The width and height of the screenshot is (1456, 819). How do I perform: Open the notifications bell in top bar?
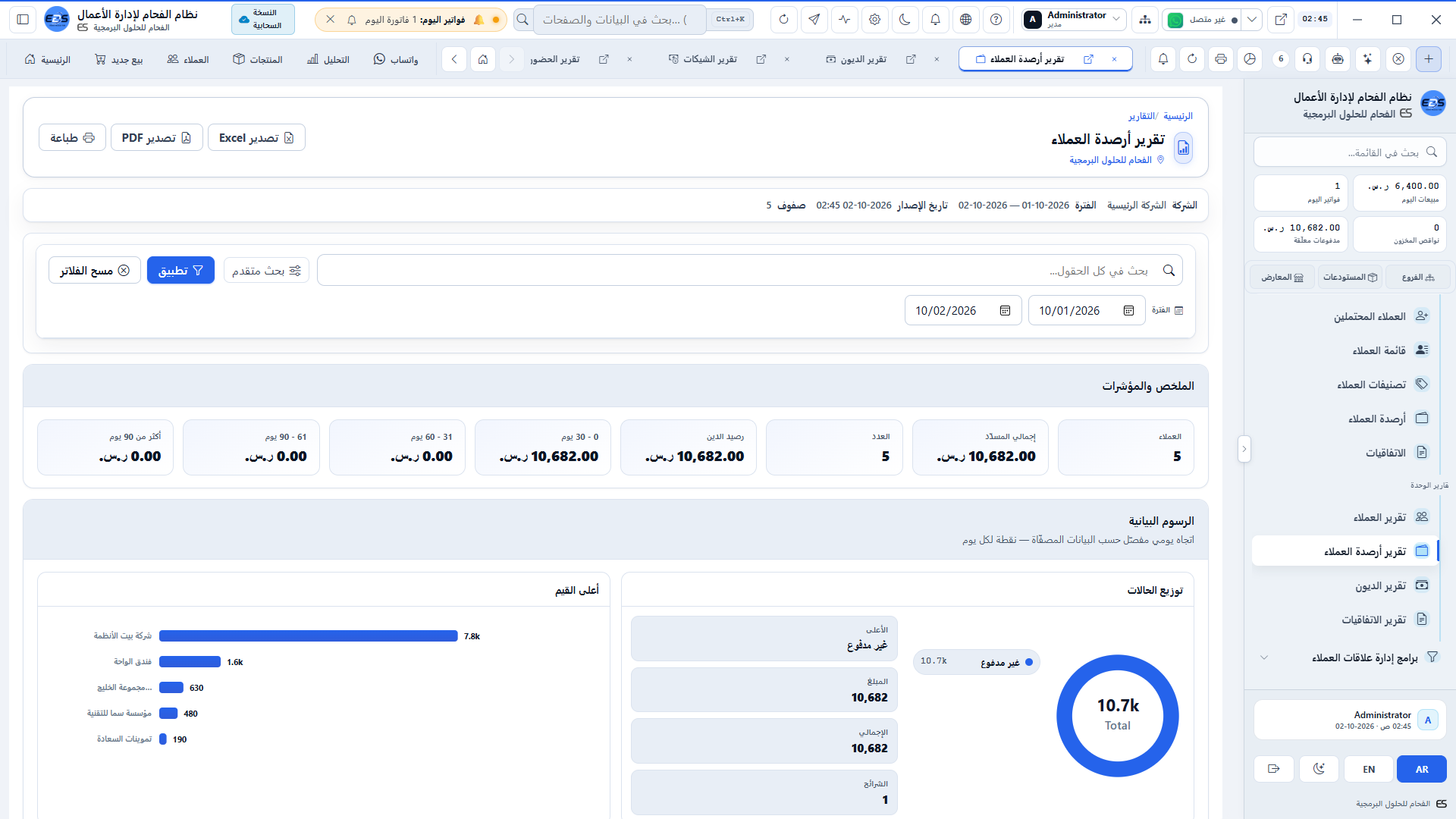936,20
